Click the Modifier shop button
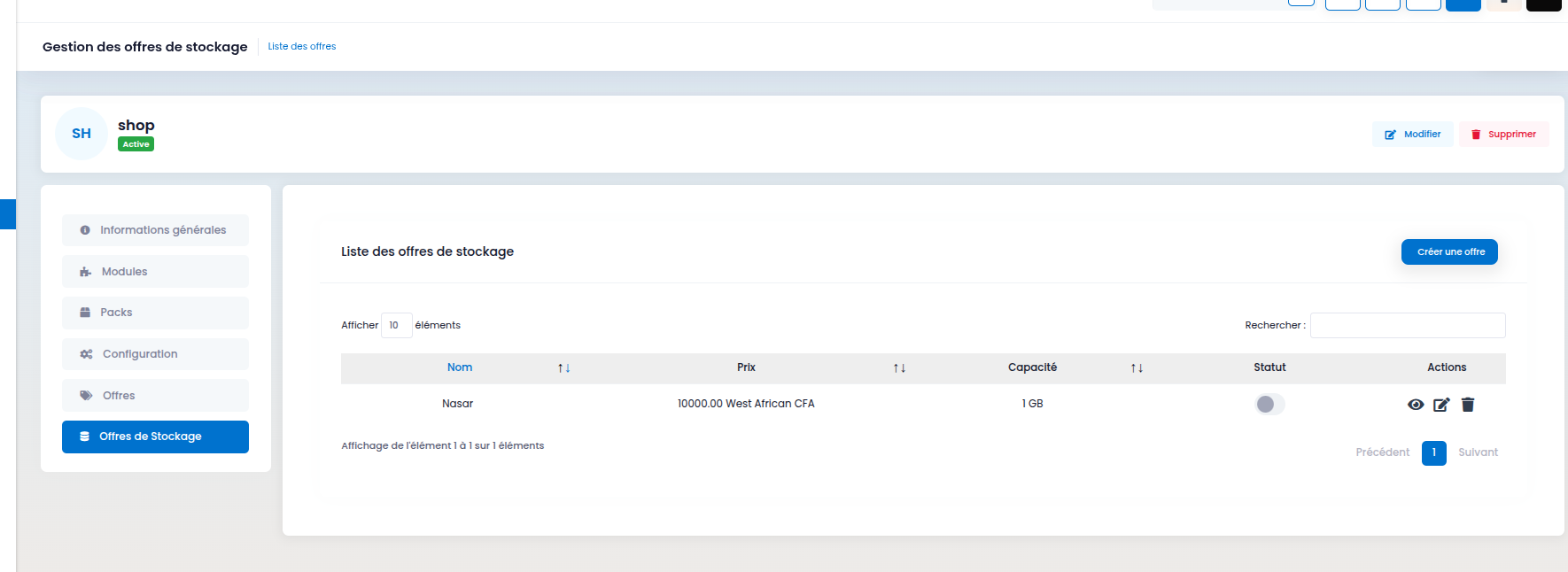Viewport: 1568px width, 572px height. point(1413,135)
